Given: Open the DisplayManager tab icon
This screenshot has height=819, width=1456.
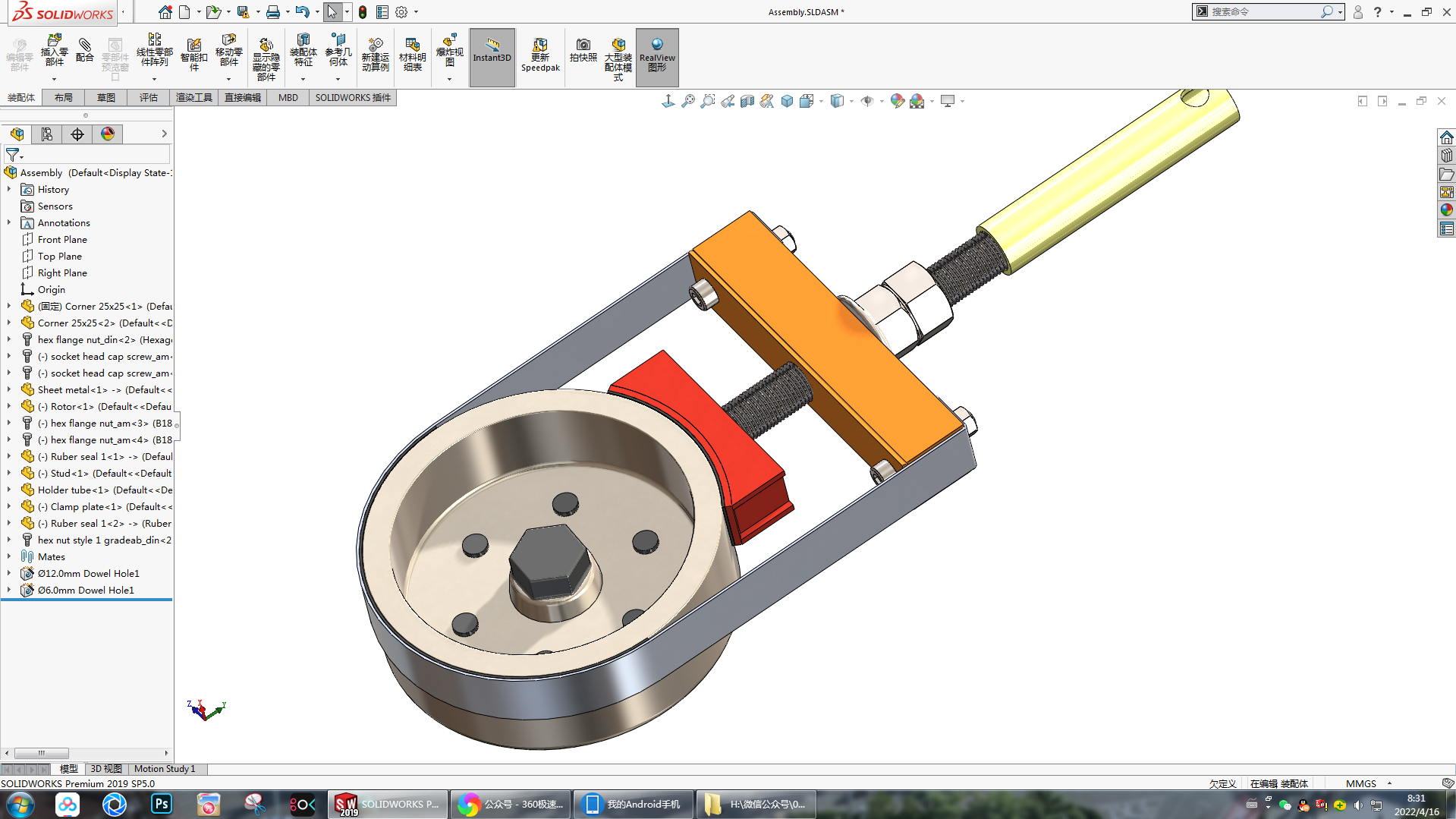Looking at the screenshot, I should click(108, 134).
